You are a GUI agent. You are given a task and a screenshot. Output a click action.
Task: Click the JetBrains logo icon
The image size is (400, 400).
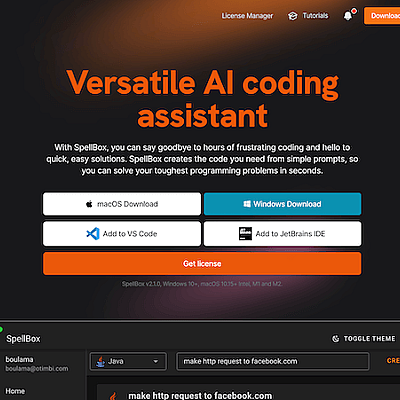point(245,234)
